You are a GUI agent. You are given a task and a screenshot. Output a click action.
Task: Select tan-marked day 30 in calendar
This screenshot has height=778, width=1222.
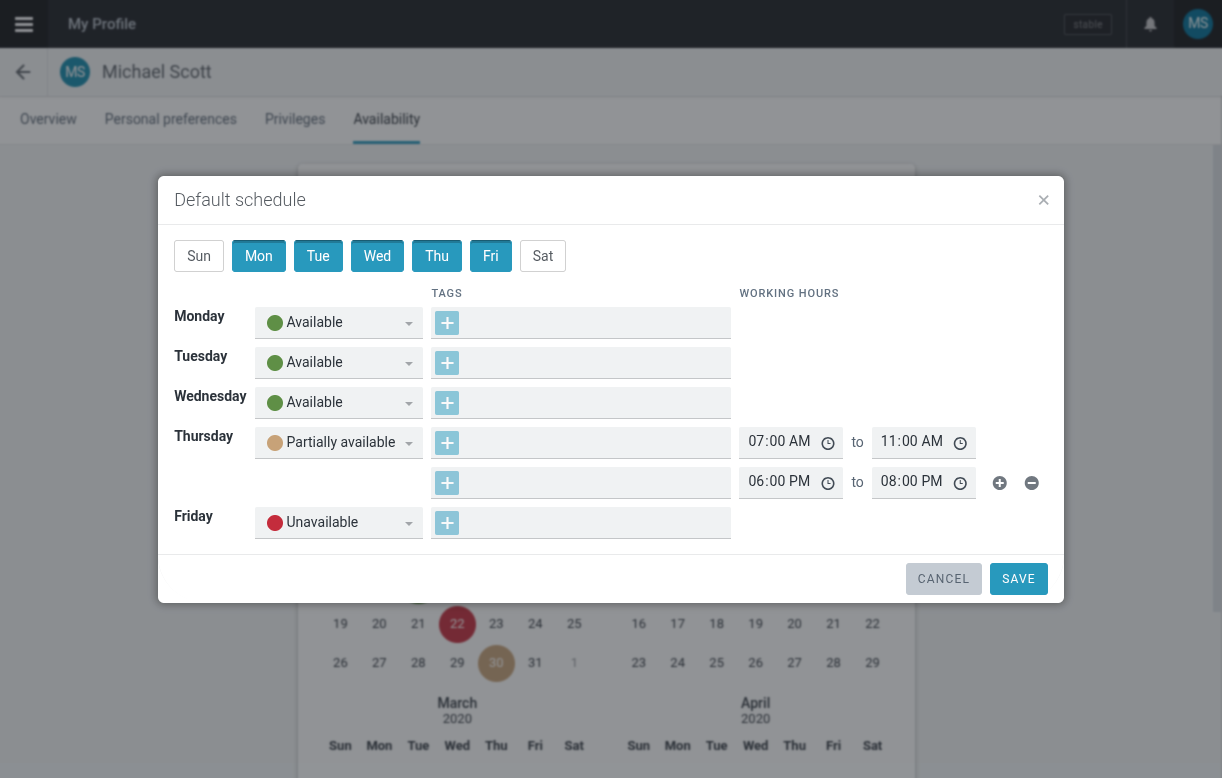tap(496, 663)
